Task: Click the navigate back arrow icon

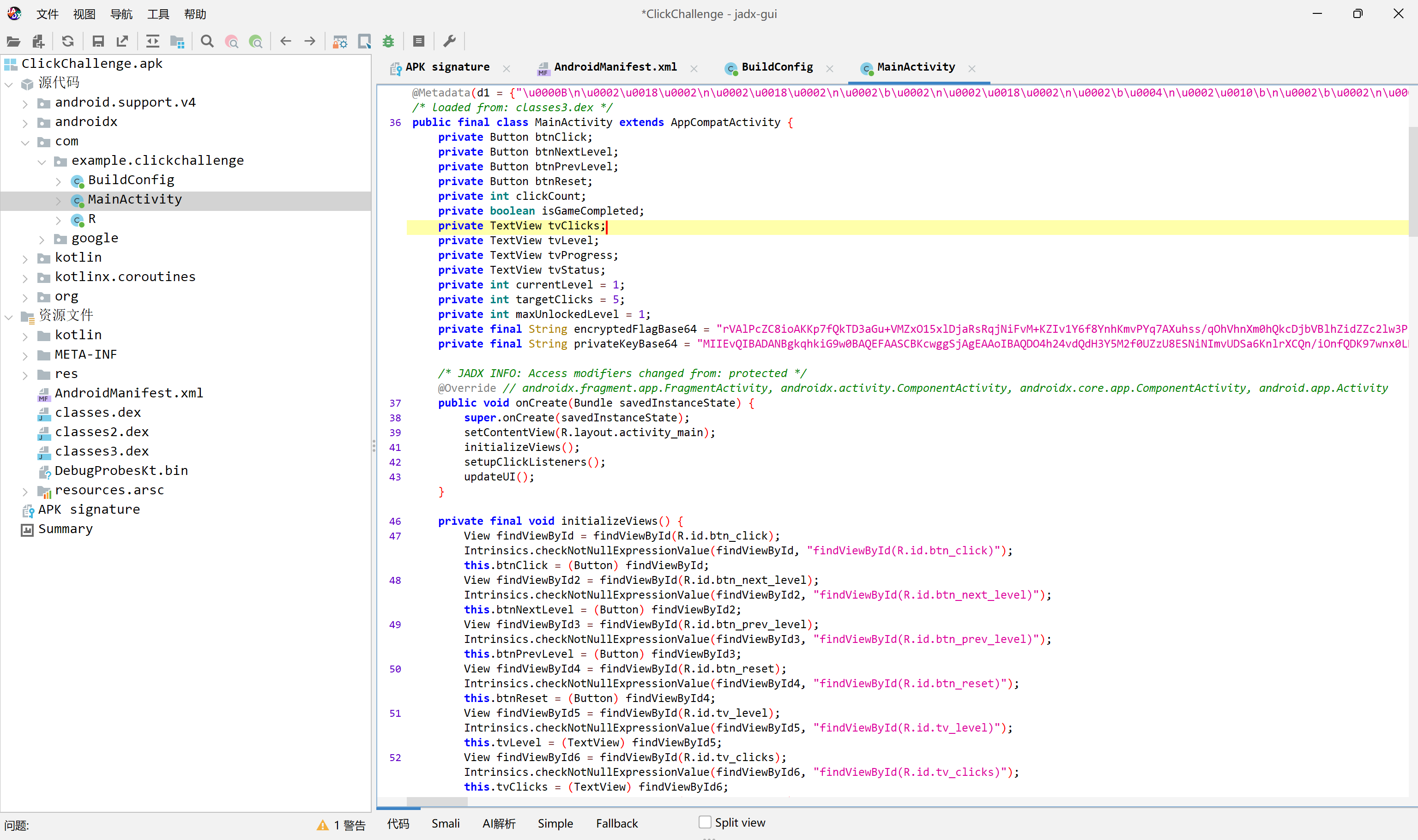Action: click(285, 42)
